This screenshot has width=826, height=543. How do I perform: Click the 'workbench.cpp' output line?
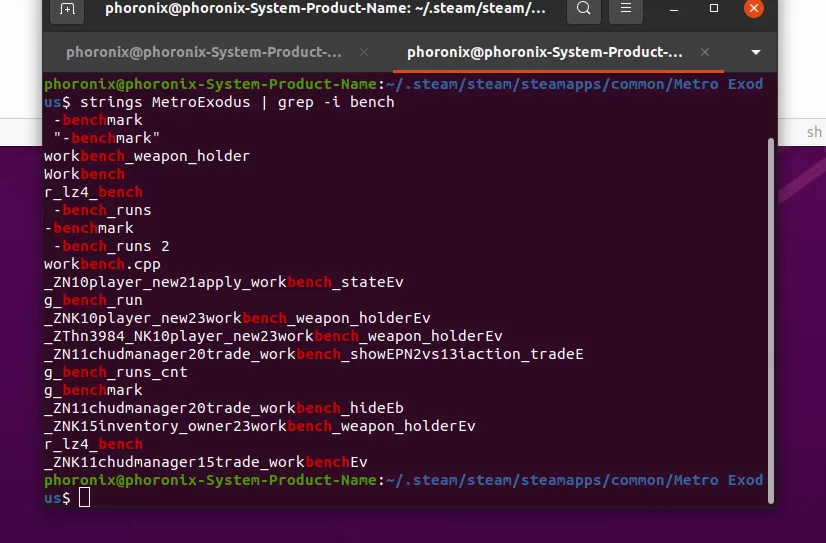(x=102, y=264)
